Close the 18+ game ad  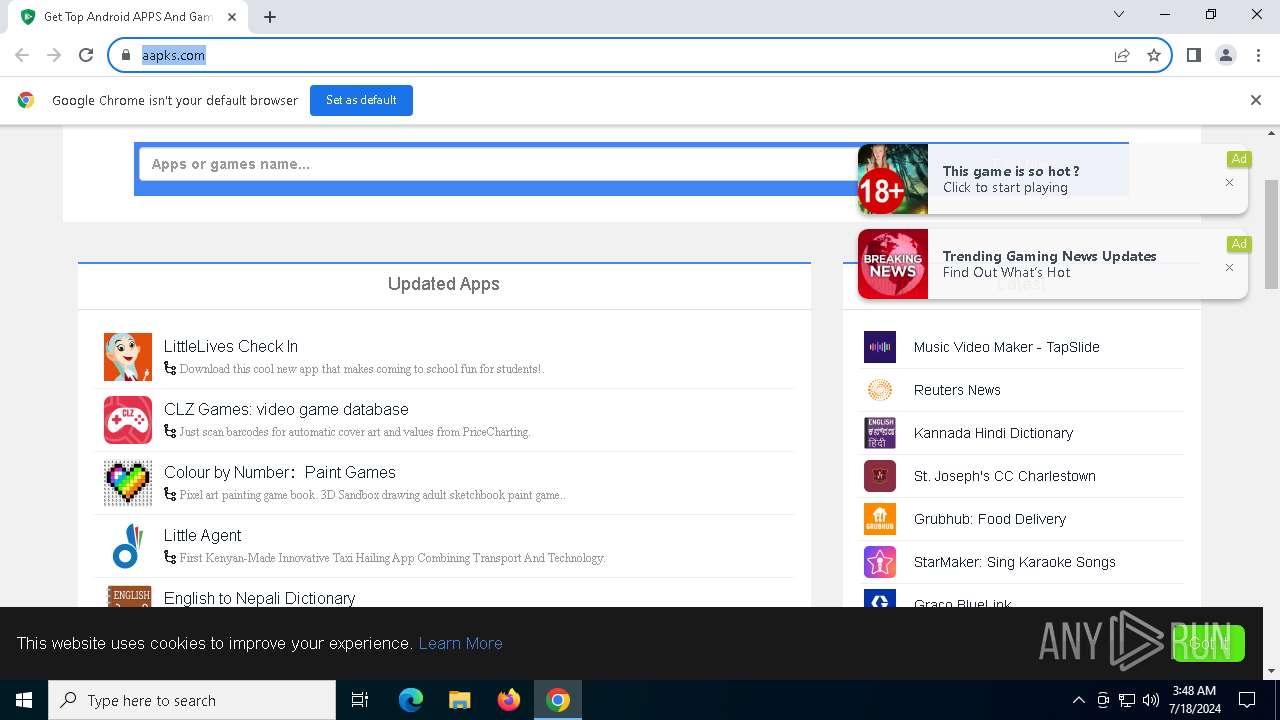(x=1229, y=183)
